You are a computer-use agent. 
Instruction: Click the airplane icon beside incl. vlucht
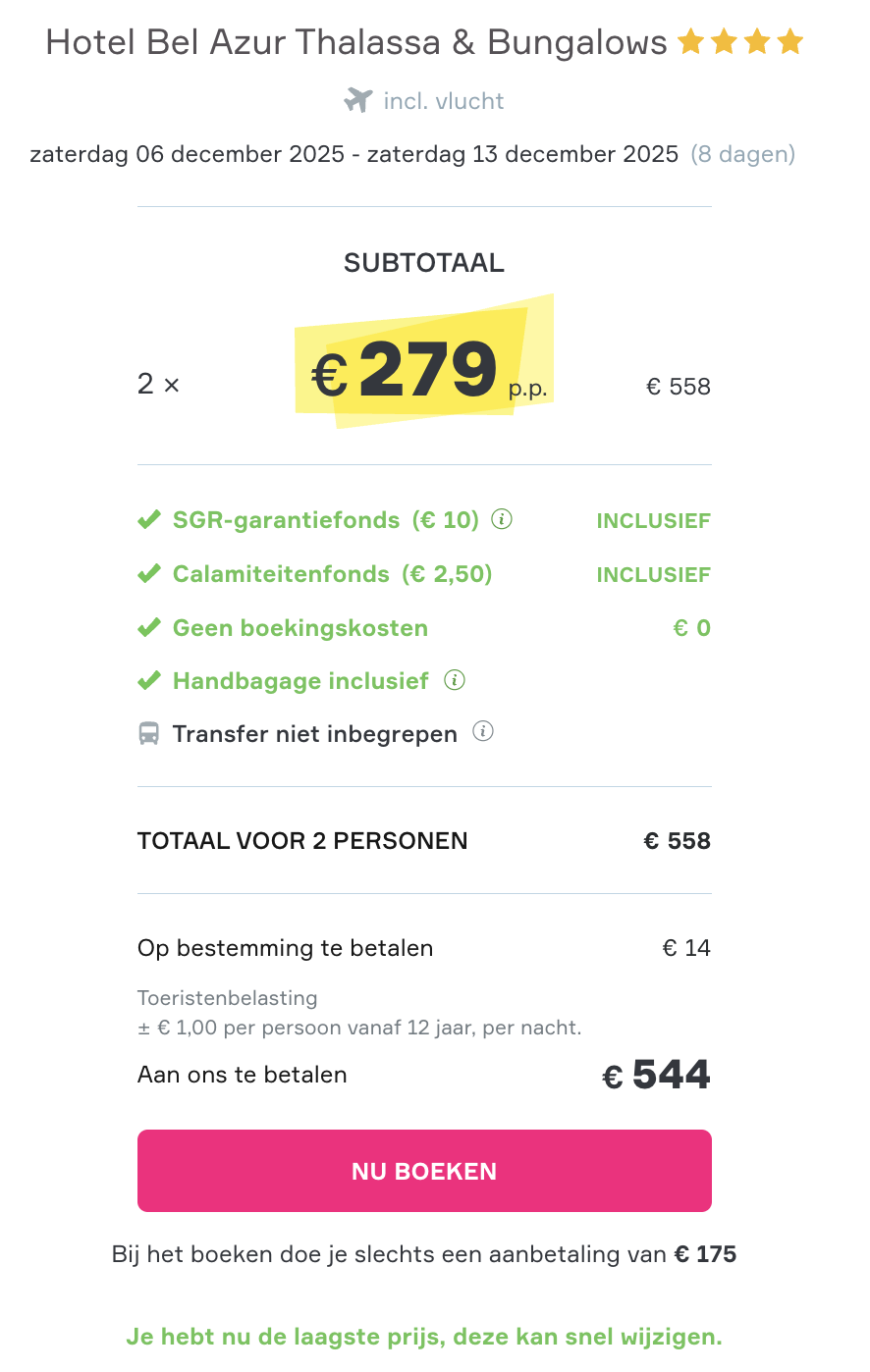(x=358, y=100)
